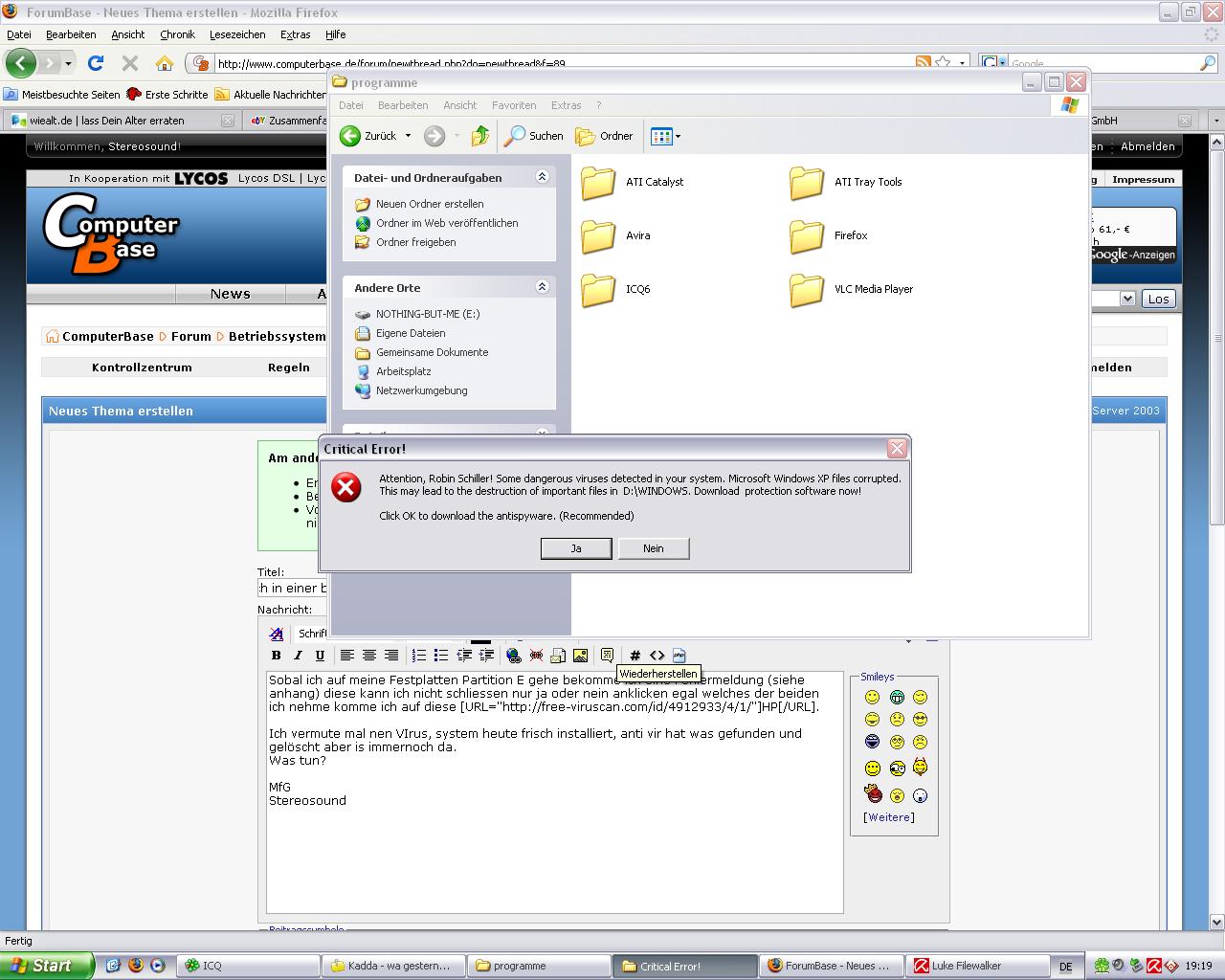Insert the first yellow smiley
The width and height of the screenshot is (1225, 980).
click(x=872, y=697)
